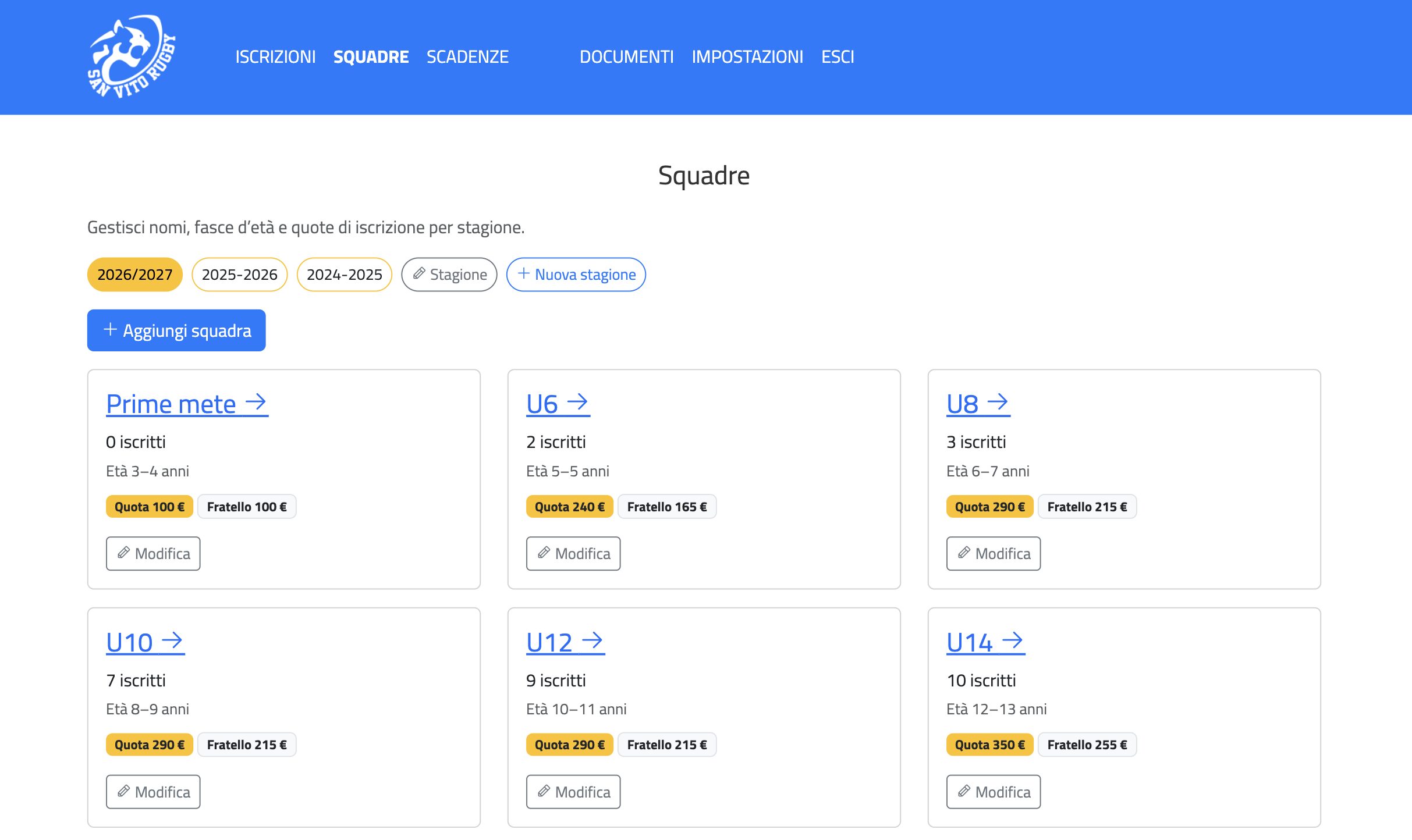The width and height of the screenshot is (1412, 840).
Task: Click the Fratello 100 € badge
Action: tap(247, 507)
